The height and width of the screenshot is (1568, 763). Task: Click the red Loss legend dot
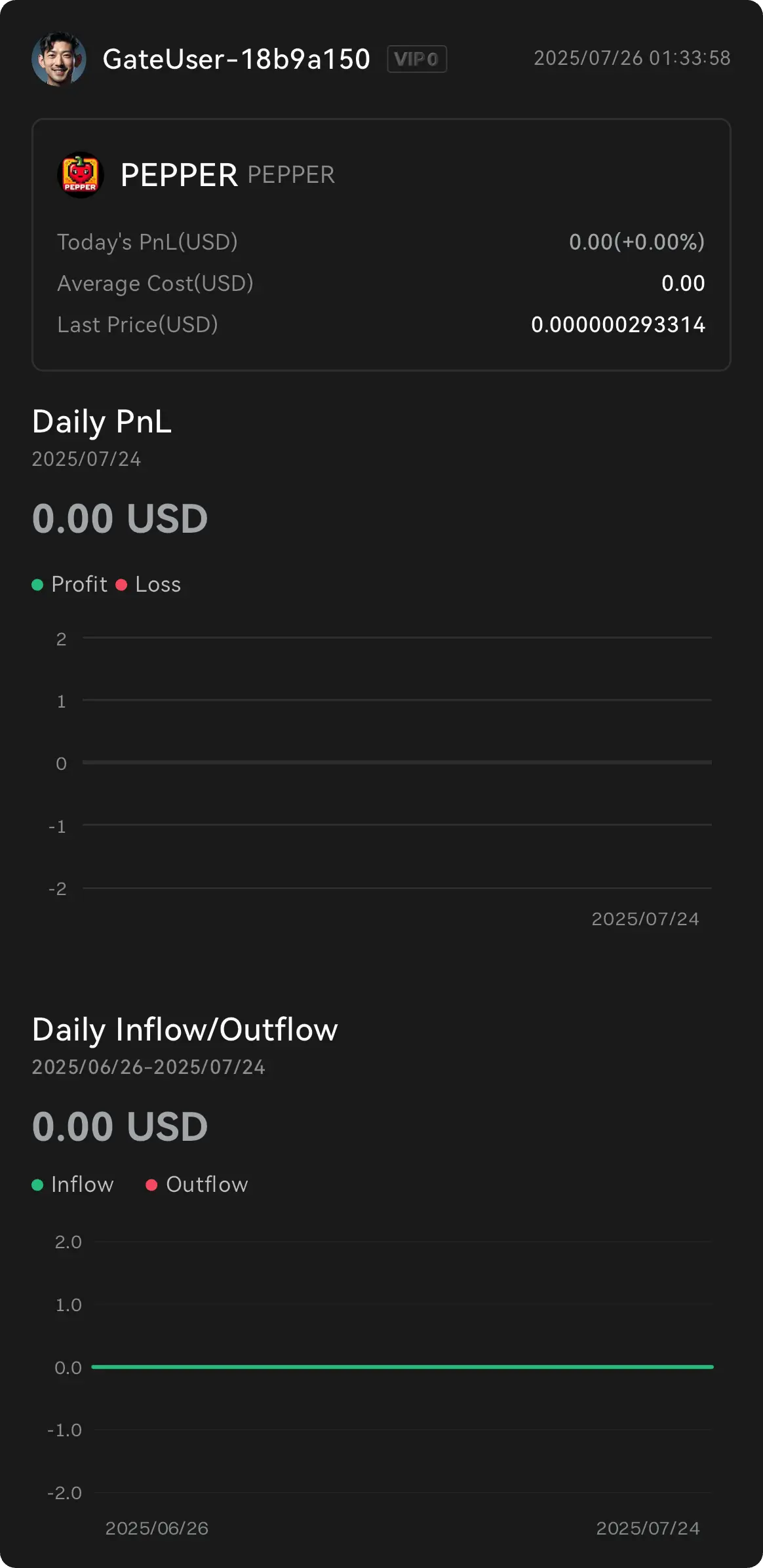point(121,584)
